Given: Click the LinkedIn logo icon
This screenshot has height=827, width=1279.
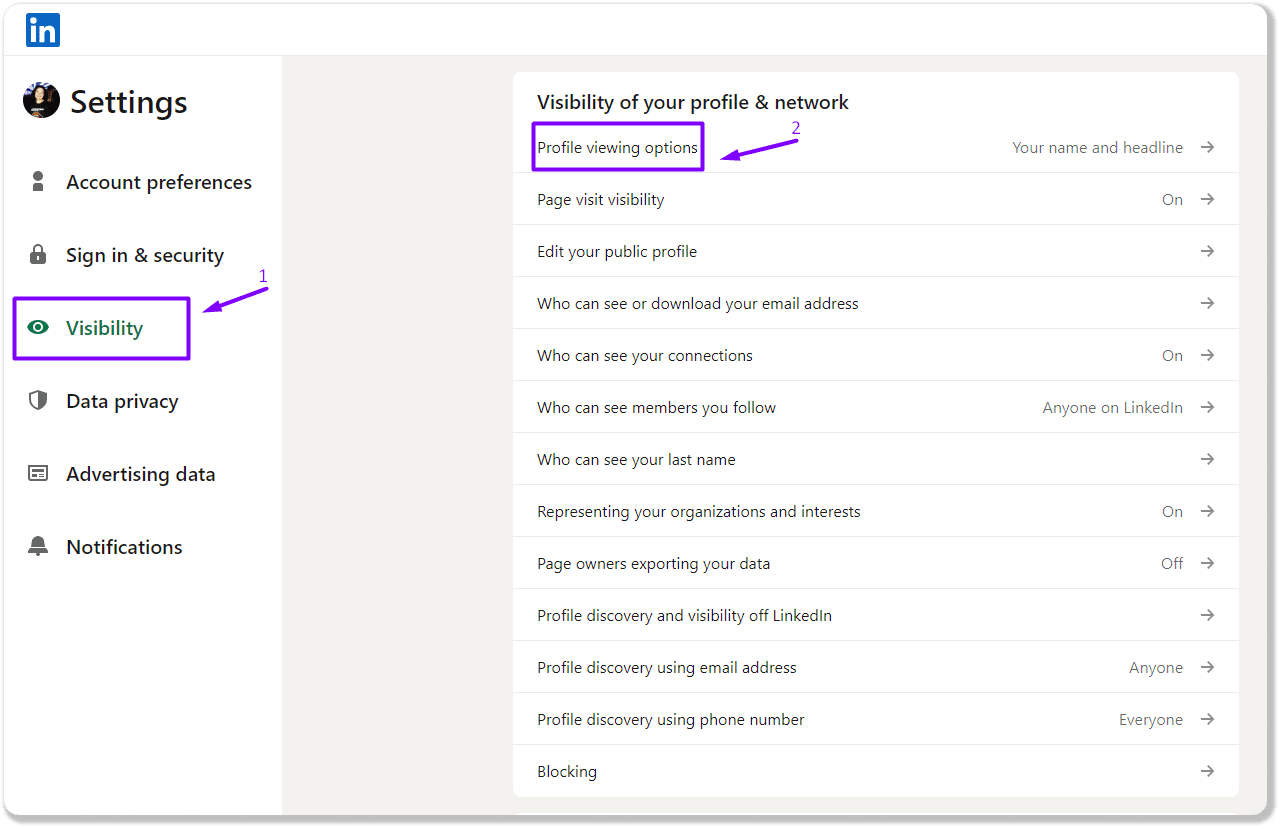Looking at the screenshot, I should [43, 30].
